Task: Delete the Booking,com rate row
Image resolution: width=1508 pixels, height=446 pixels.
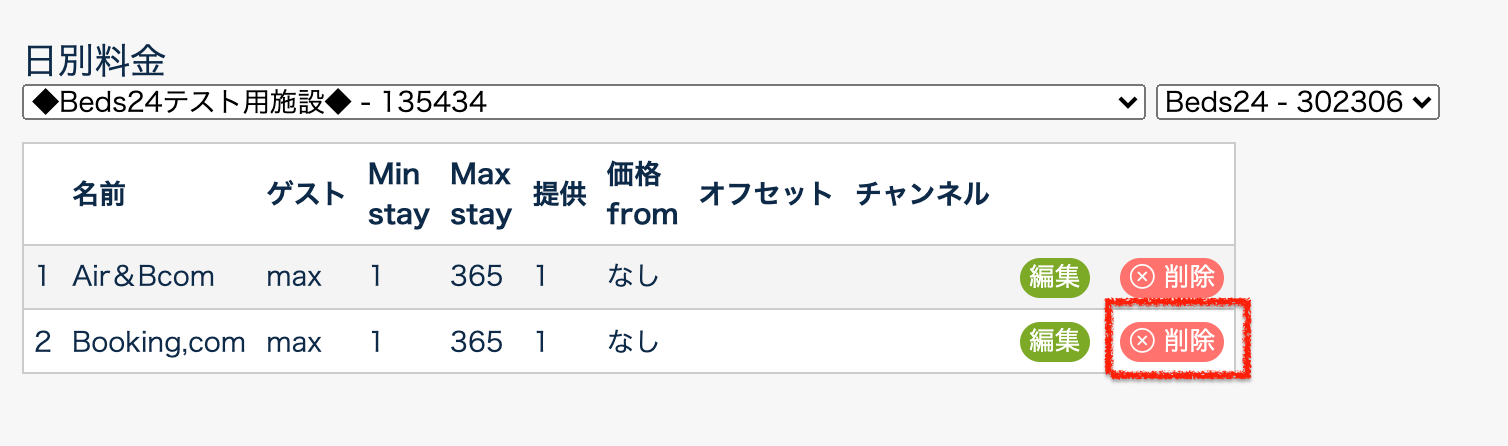Action: [1172, 342]
